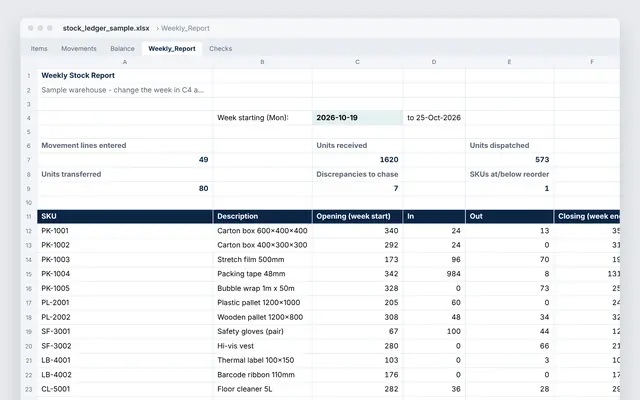Select the SKUs at/below reorder value 1

pos(509,188)
